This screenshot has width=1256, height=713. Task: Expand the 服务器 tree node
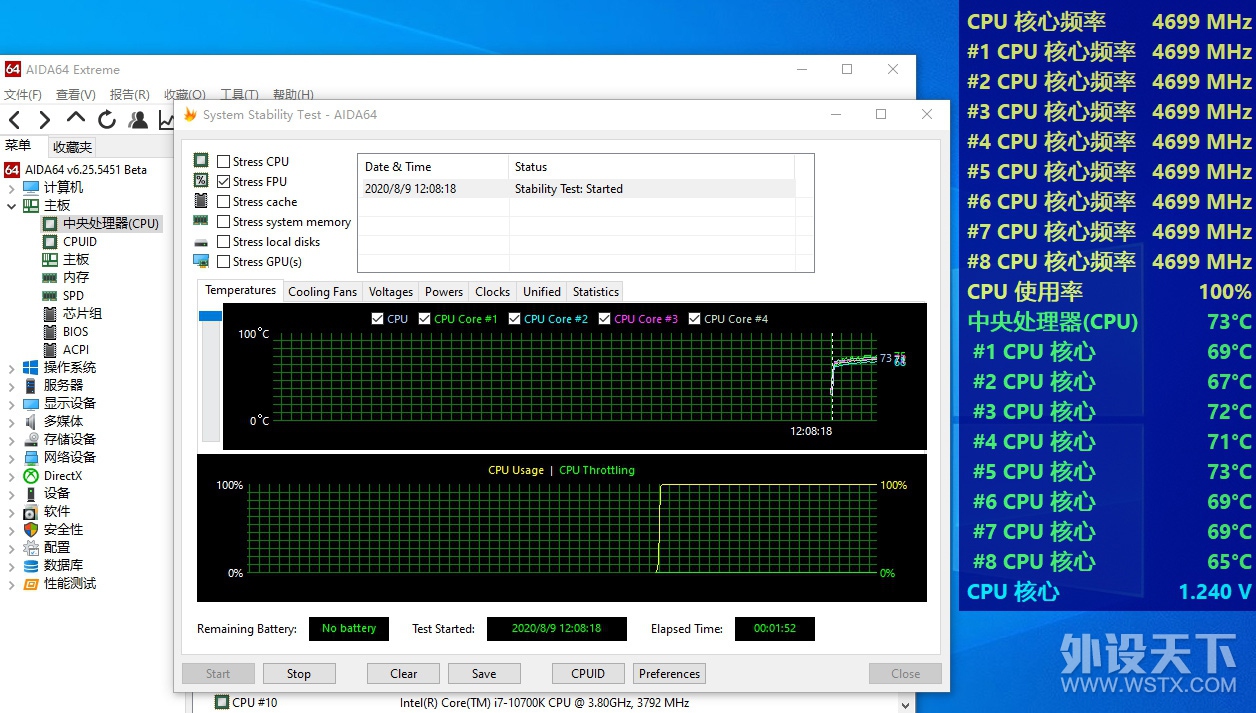[11, 385]
